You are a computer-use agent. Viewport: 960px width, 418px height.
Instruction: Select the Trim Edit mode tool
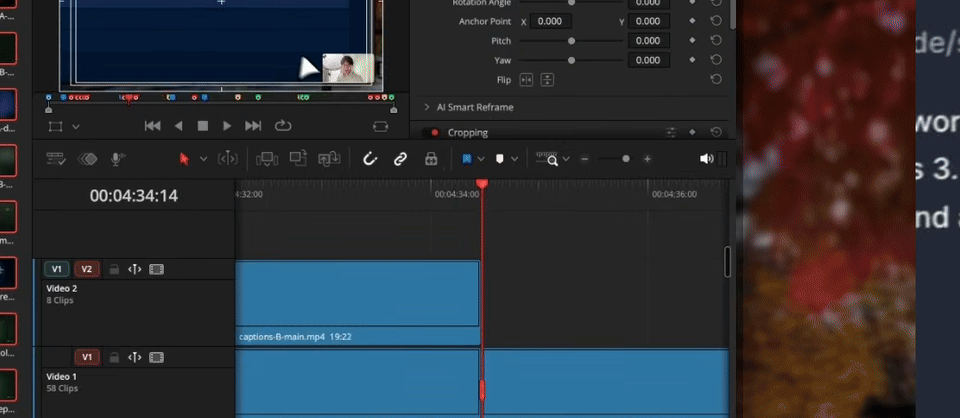click(x=227, y=159)
